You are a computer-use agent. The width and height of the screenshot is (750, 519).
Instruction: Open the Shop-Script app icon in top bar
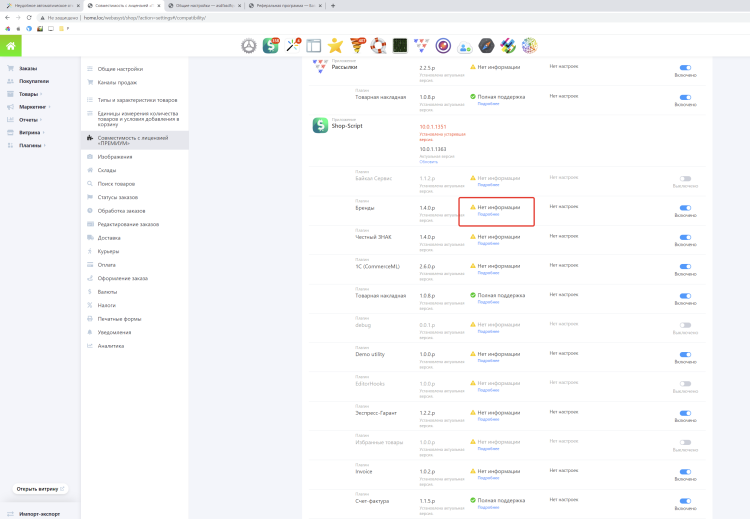[x=270, y=46]
